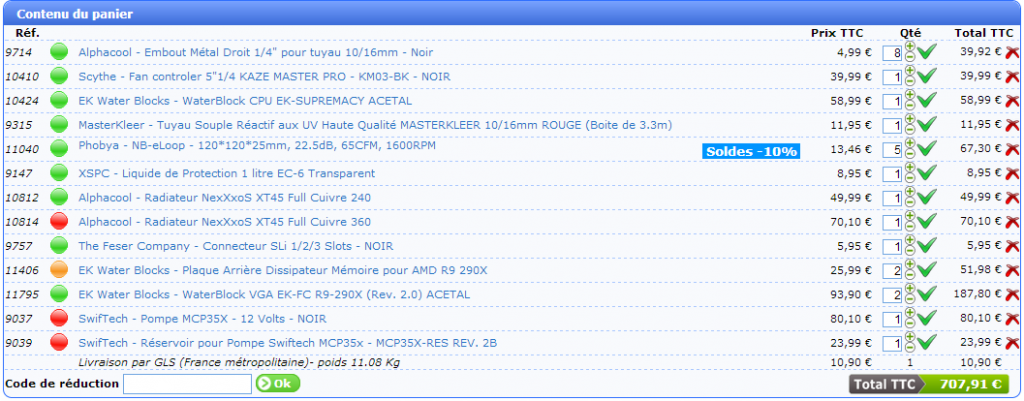
Task: Delete SwifTech Pompe MCP35X from cart
Action: (x=1012, y=319)
